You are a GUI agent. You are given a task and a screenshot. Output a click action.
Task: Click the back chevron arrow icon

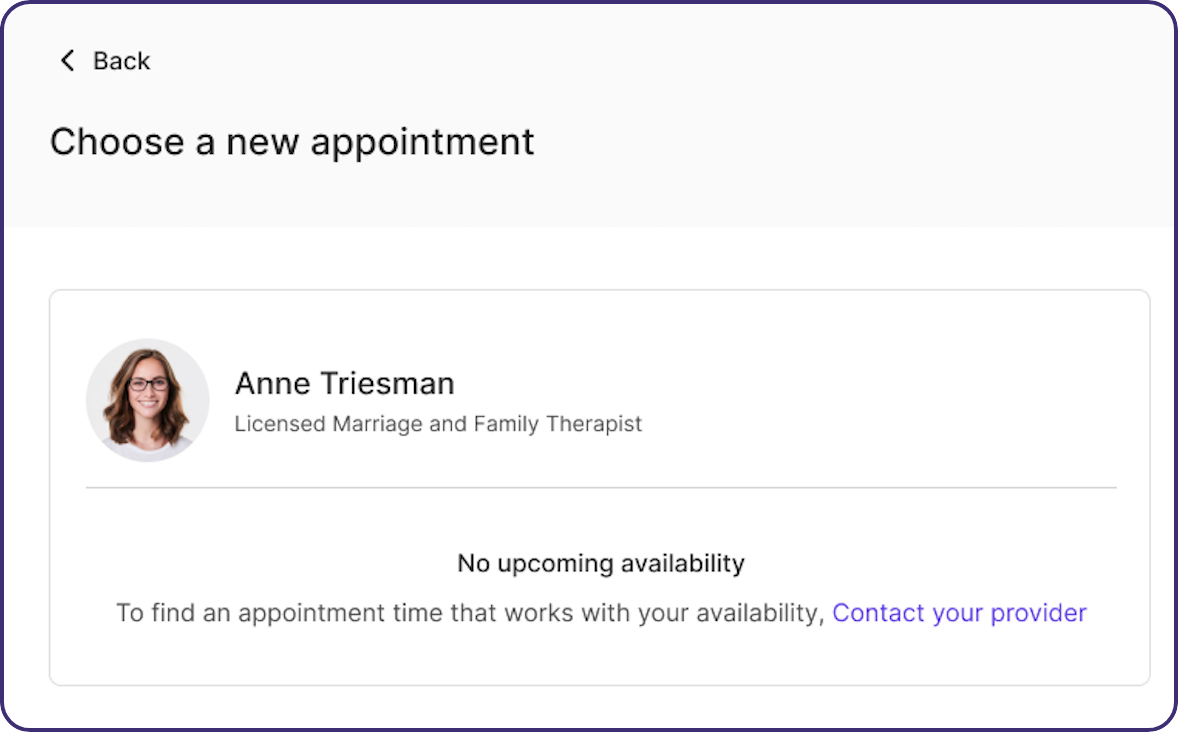click(67, 60)
